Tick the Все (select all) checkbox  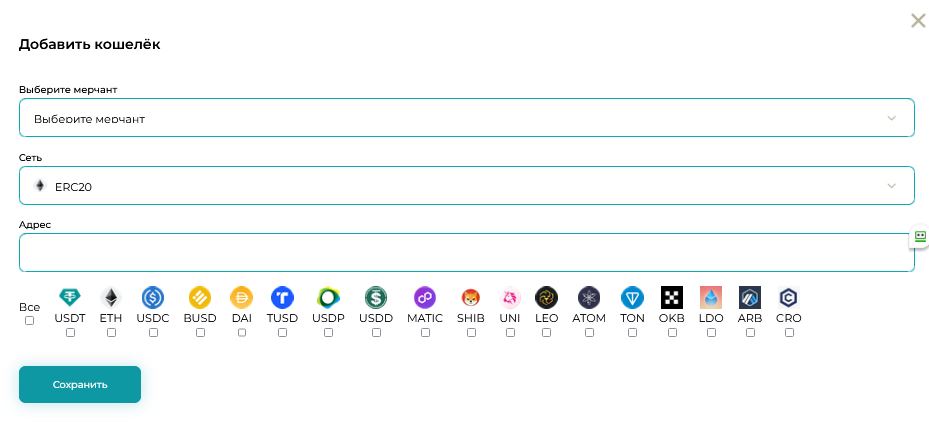tap(29, 321)
